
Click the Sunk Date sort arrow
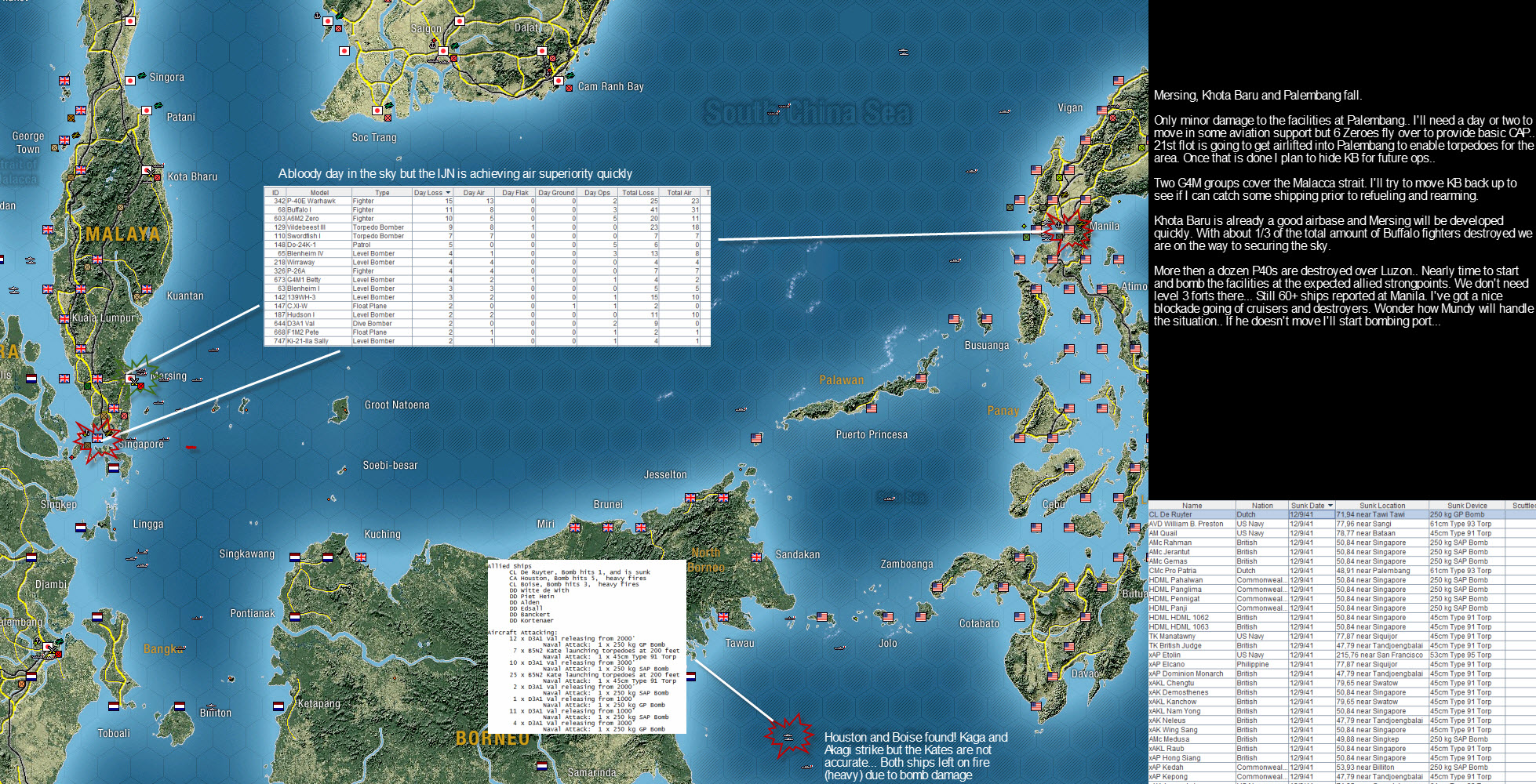click(x=1330, y=506)
